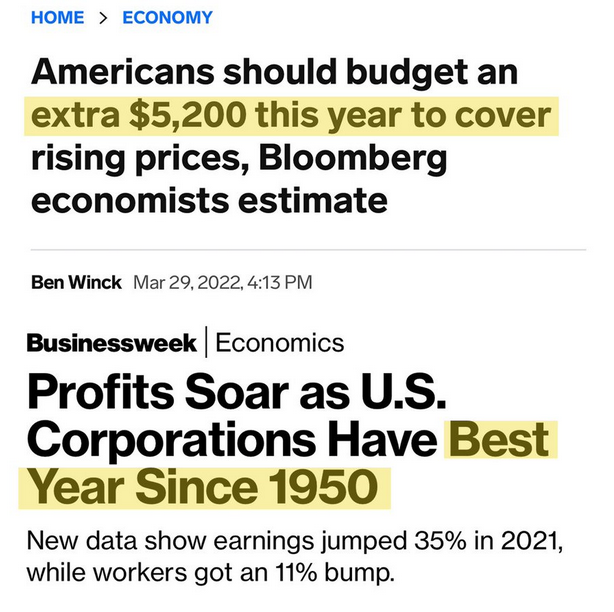This screenshot has width=614, height=612.
Task: Click "Corporations Have" headline text
Action: [232, 440]
